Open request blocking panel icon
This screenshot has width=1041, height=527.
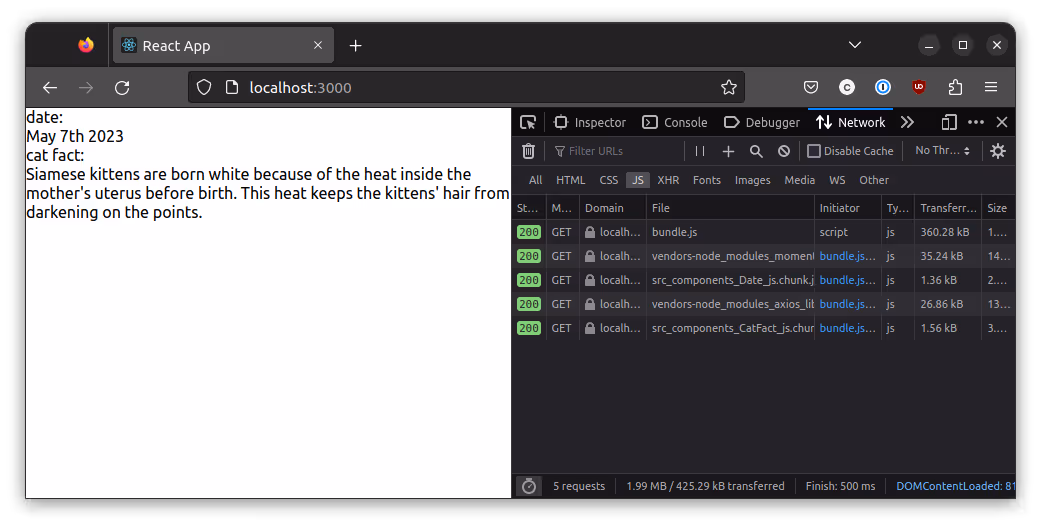coord(784,151)
